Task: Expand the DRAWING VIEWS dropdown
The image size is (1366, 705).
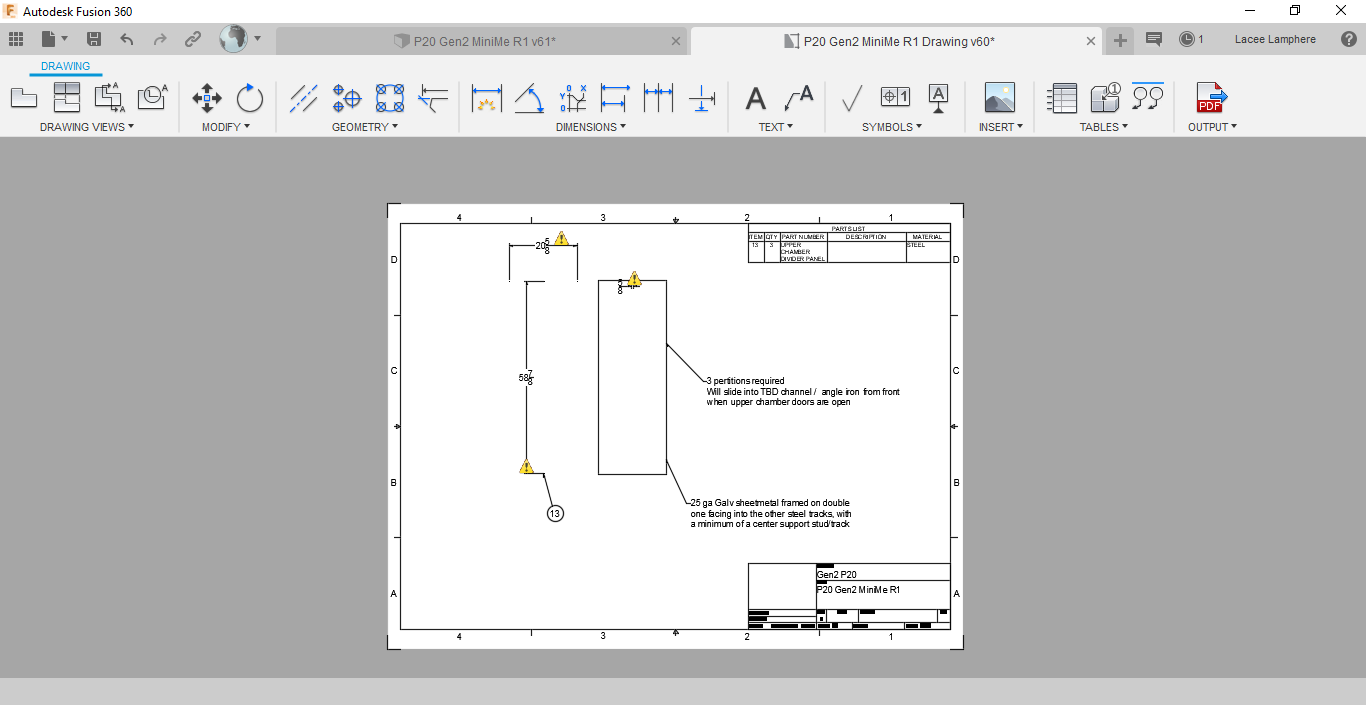Action: pos(86,127)
